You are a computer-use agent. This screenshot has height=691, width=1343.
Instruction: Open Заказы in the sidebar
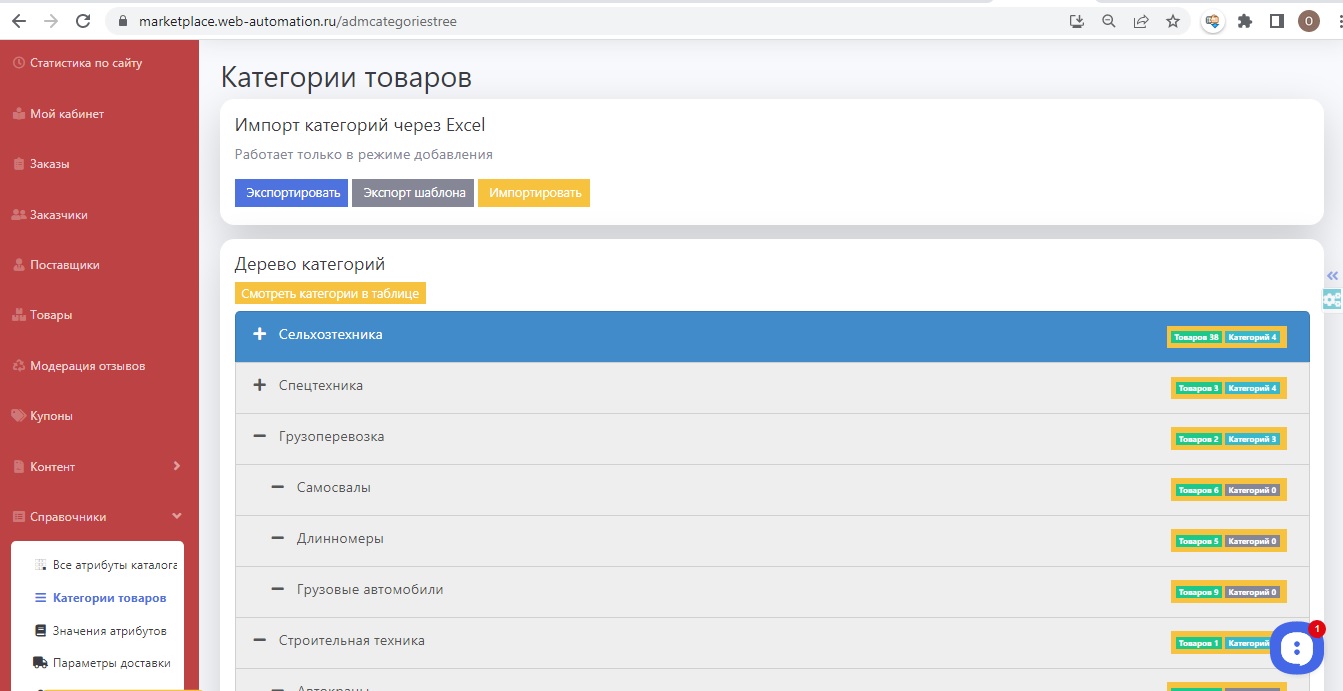click(x=49, y=164)
